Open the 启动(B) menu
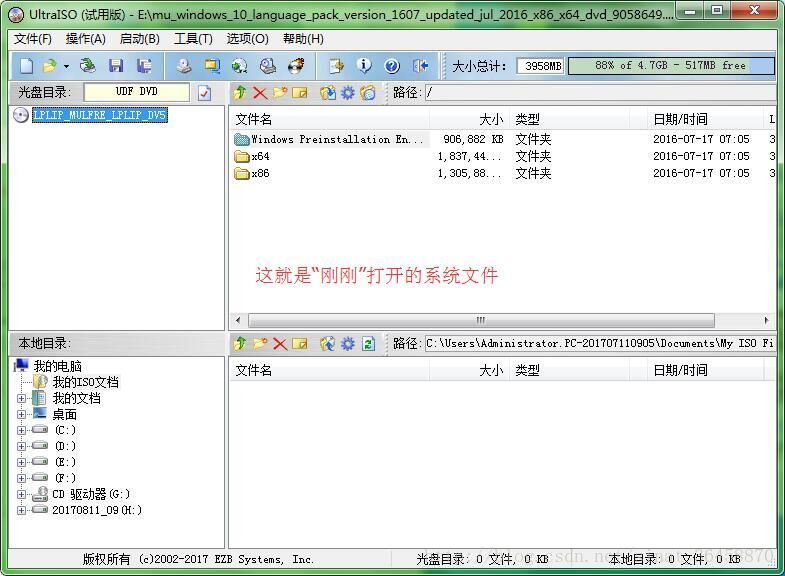Image resolution: width=785 pixels, height=576 pixels. [x=140, y=39]
